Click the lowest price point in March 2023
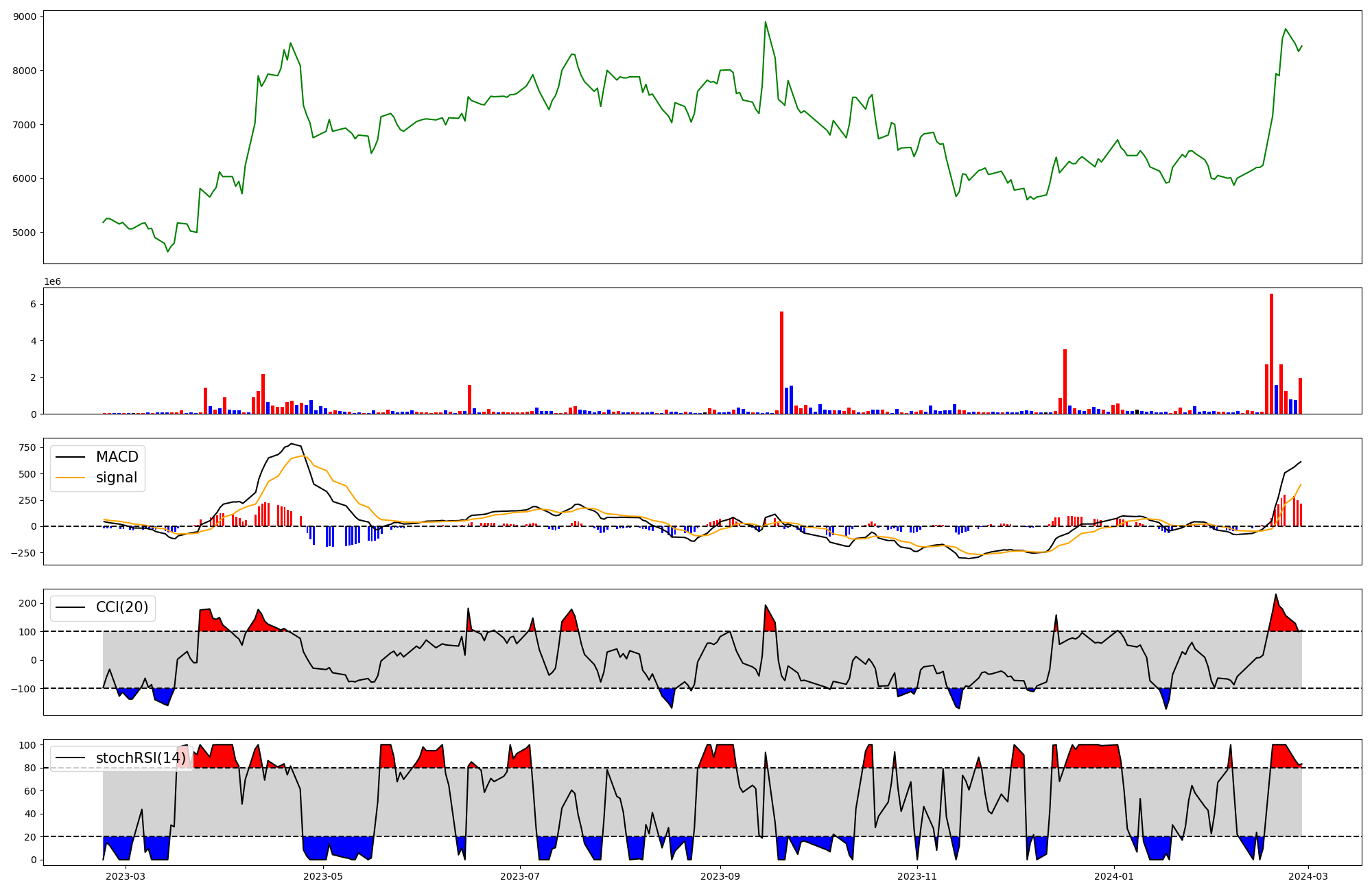 pyautogui.click(x=167, y=251)
